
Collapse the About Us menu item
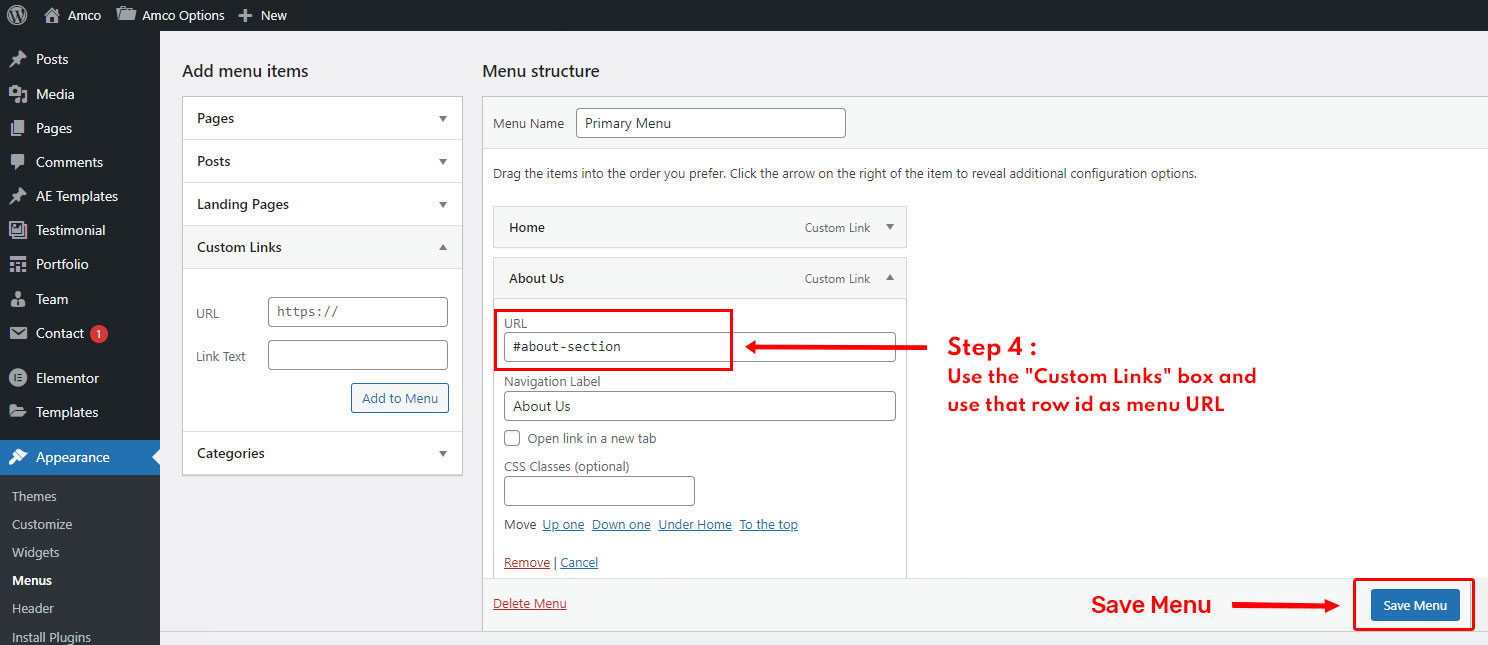point(890,278)
